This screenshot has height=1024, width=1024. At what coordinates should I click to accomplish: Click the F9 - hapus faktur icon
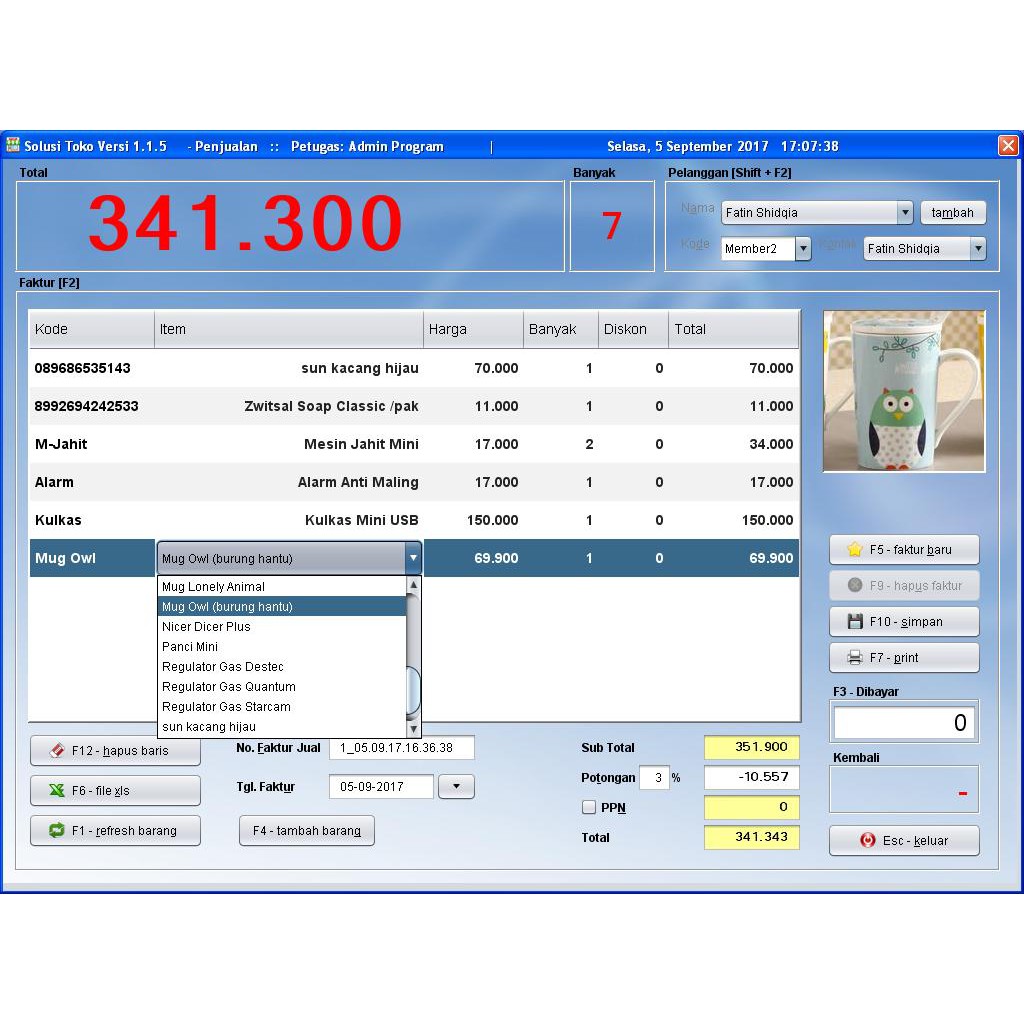(x=857, y=585)
